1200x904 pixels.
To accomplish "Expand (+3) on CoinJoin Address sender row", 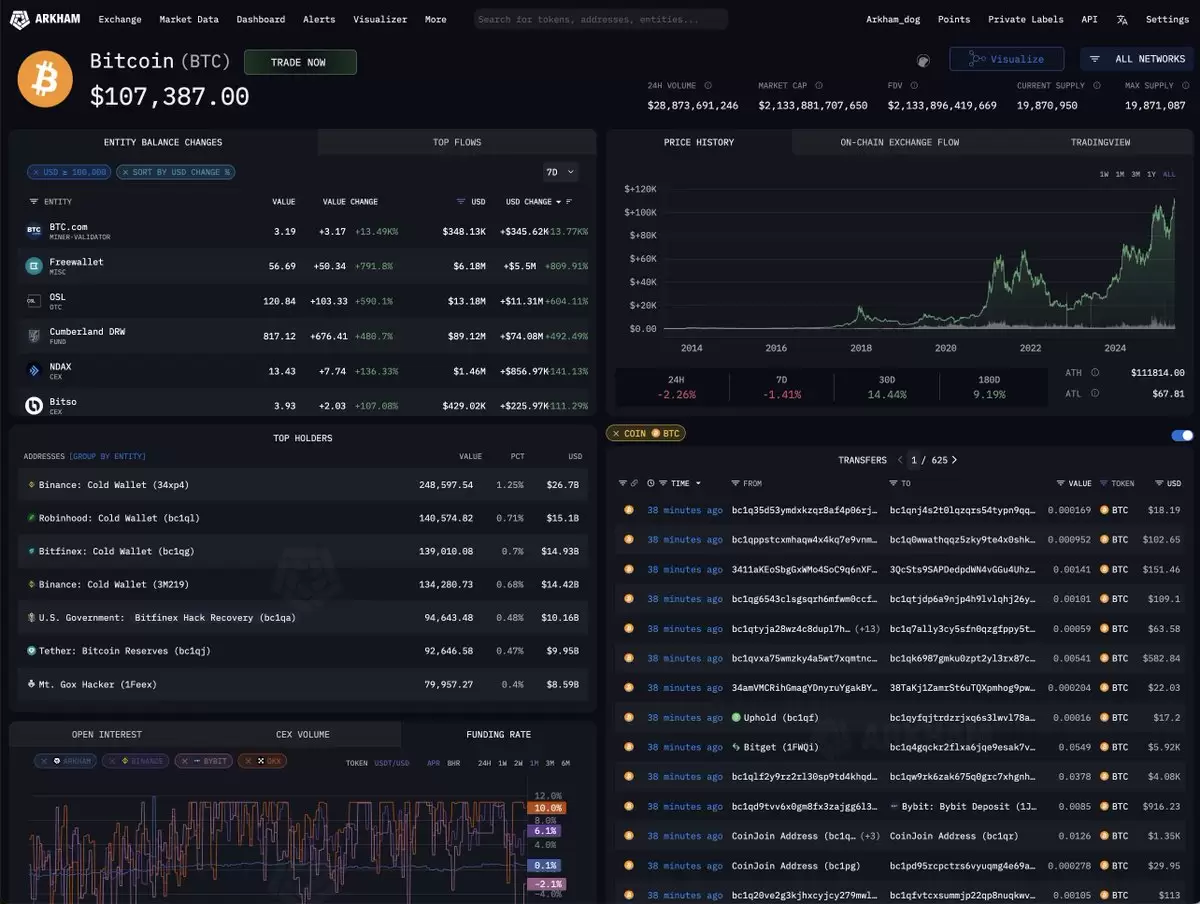I will click(x=868, y=836).
